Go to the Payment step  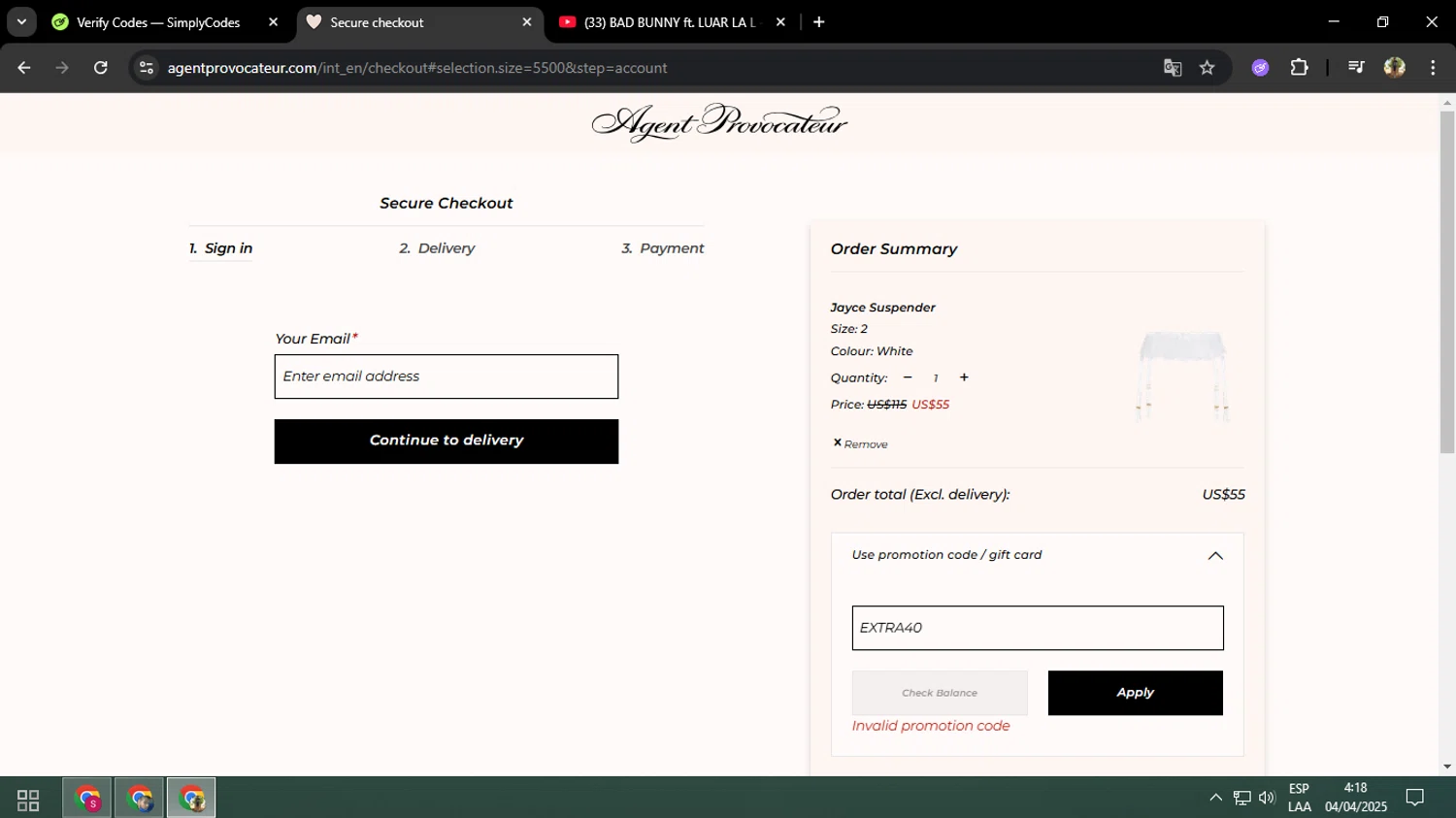663,248
